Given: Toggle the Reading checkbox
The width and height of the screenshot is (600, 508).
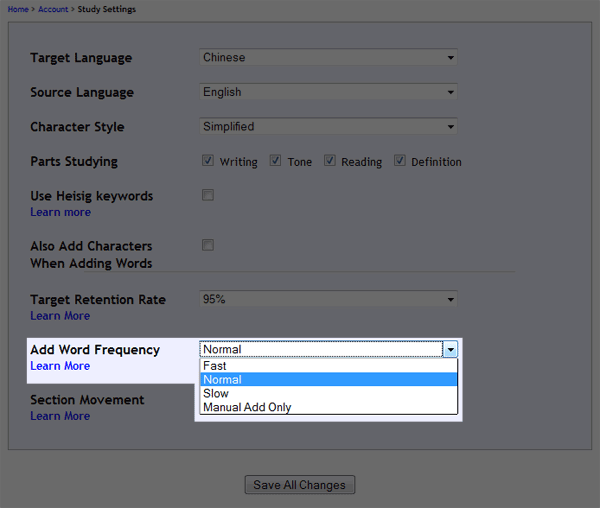Looking at the screenshot, I should pyautogui.click(x=330, y=161).
